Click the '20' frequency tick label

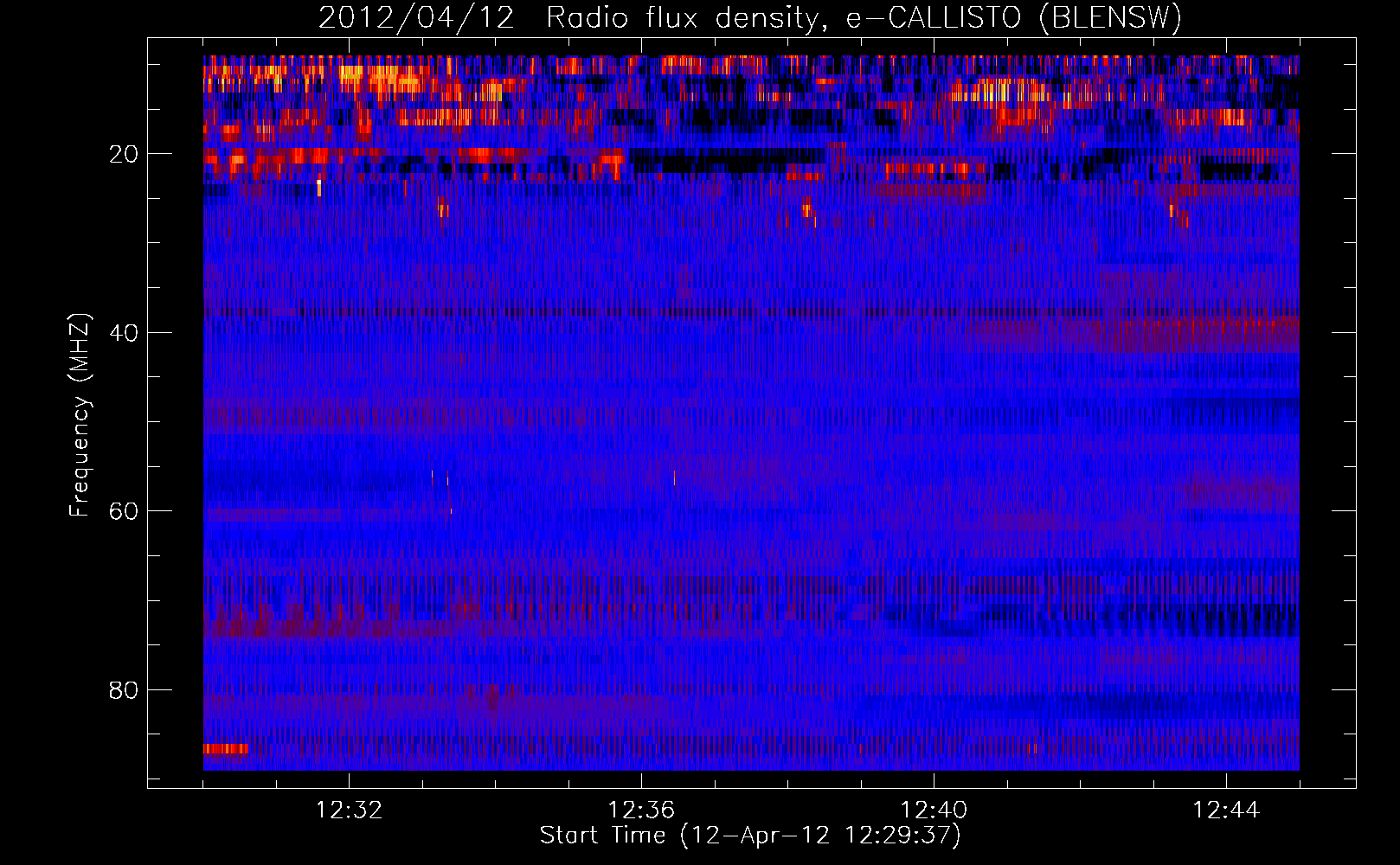[124, 154]
